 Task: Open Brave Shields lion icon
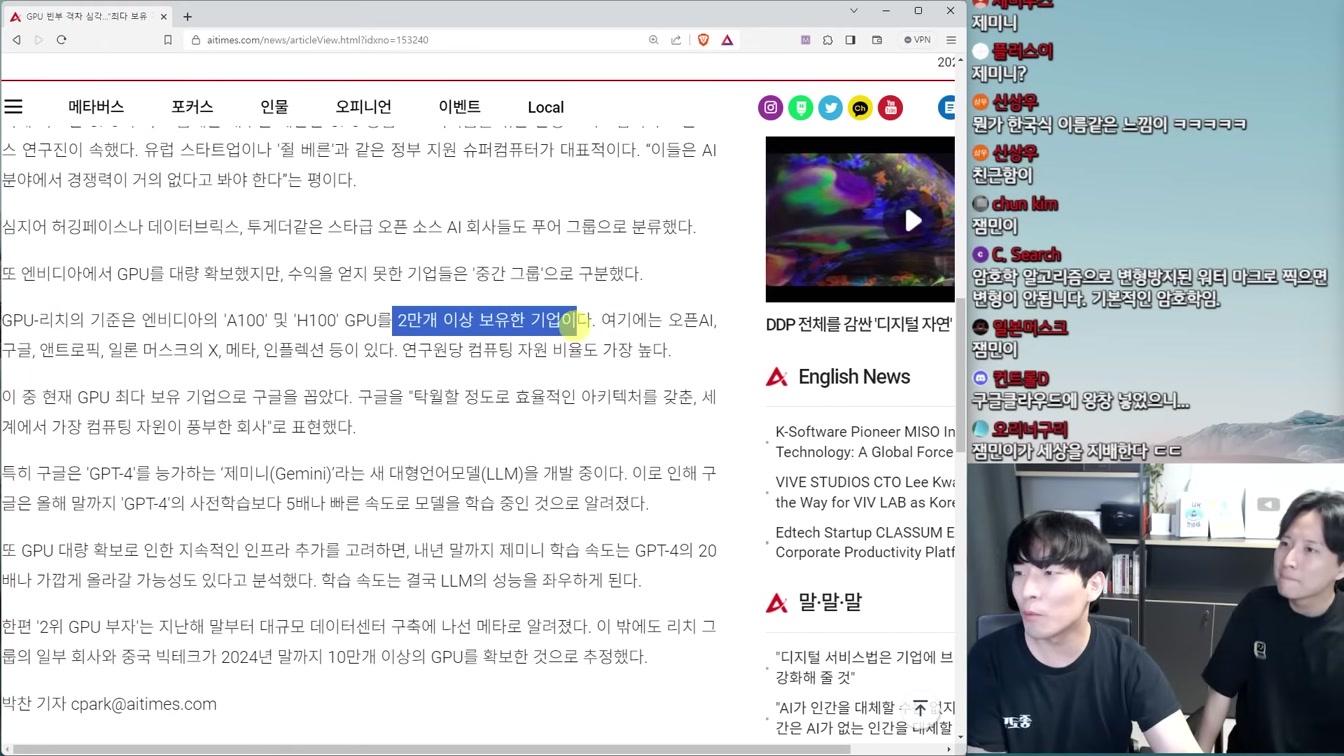[703, 40]
